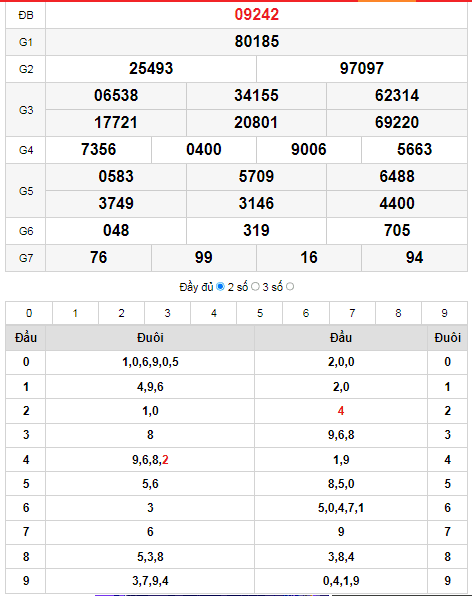Click the G7 result 99
472x596 pixels.
point(204,257)
